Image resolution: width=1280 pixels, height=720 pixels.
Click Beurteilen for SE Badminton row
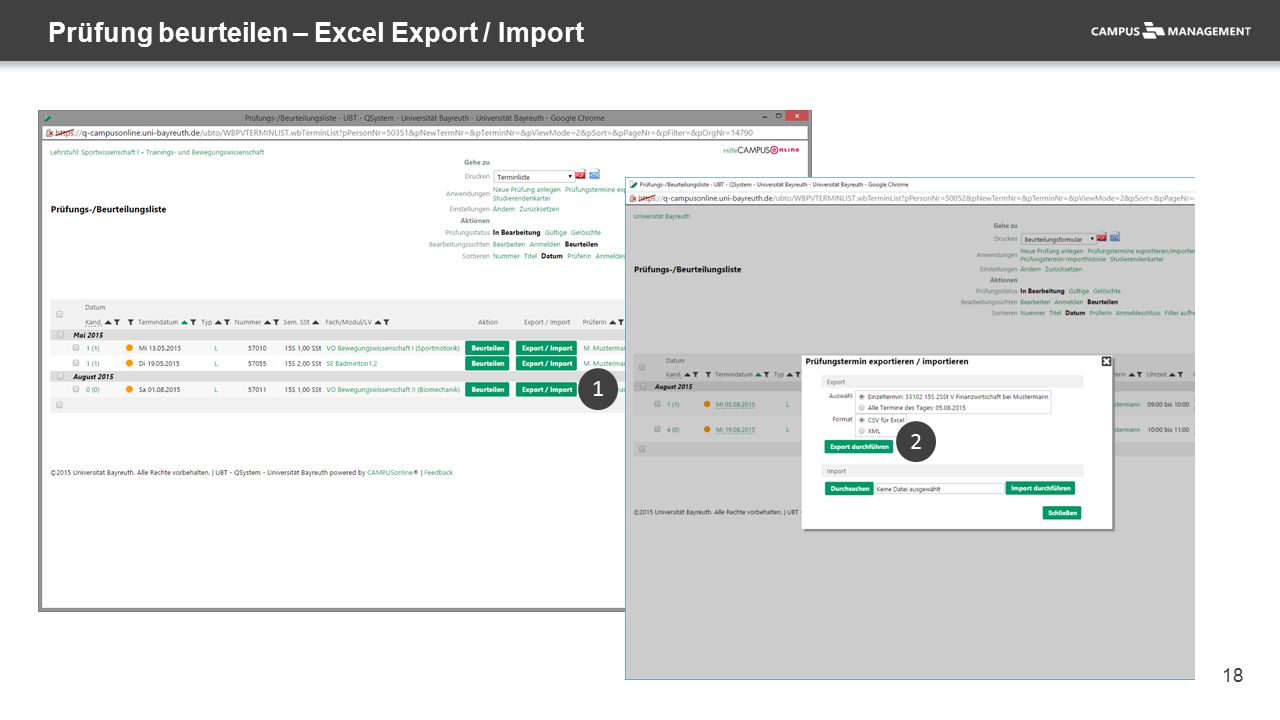point(488,363)
